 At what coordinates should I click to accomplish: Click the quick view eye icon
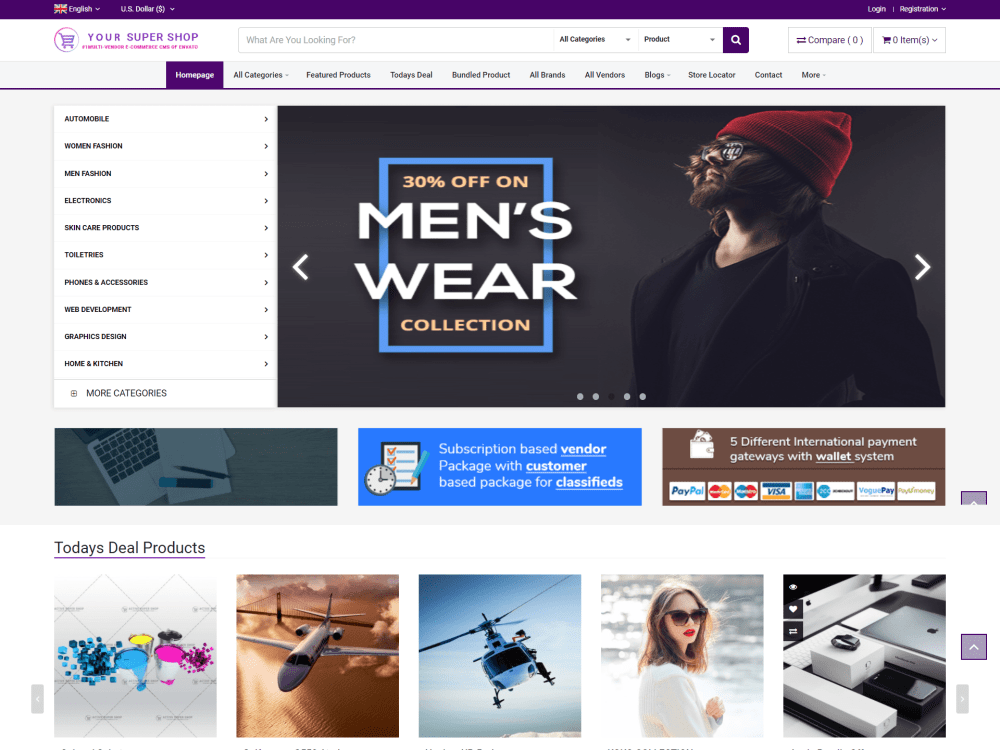[x=793, y=587]
